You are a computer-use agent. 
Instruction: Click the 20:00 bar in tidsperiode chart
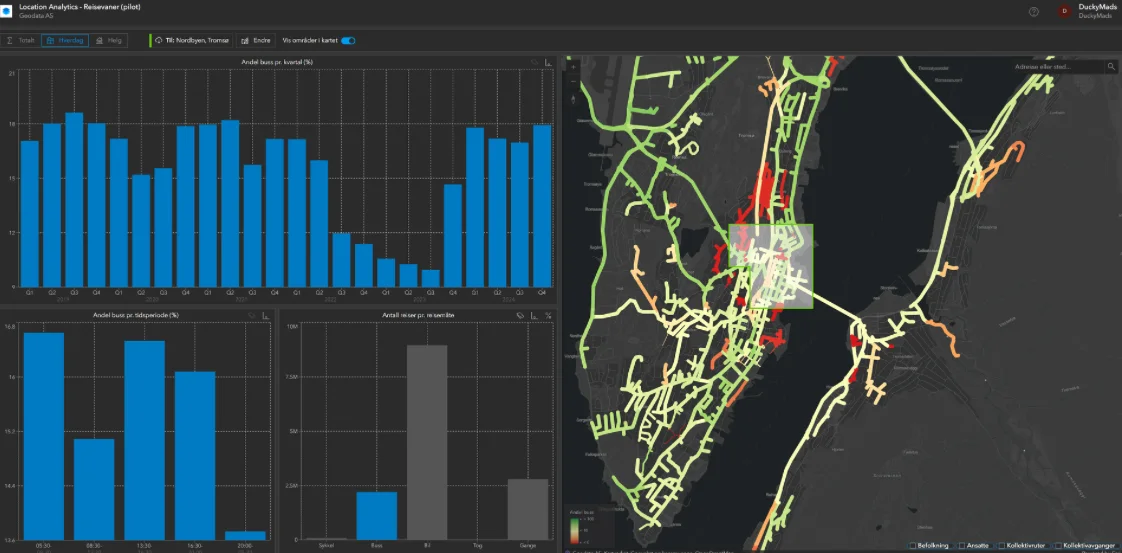245,536
